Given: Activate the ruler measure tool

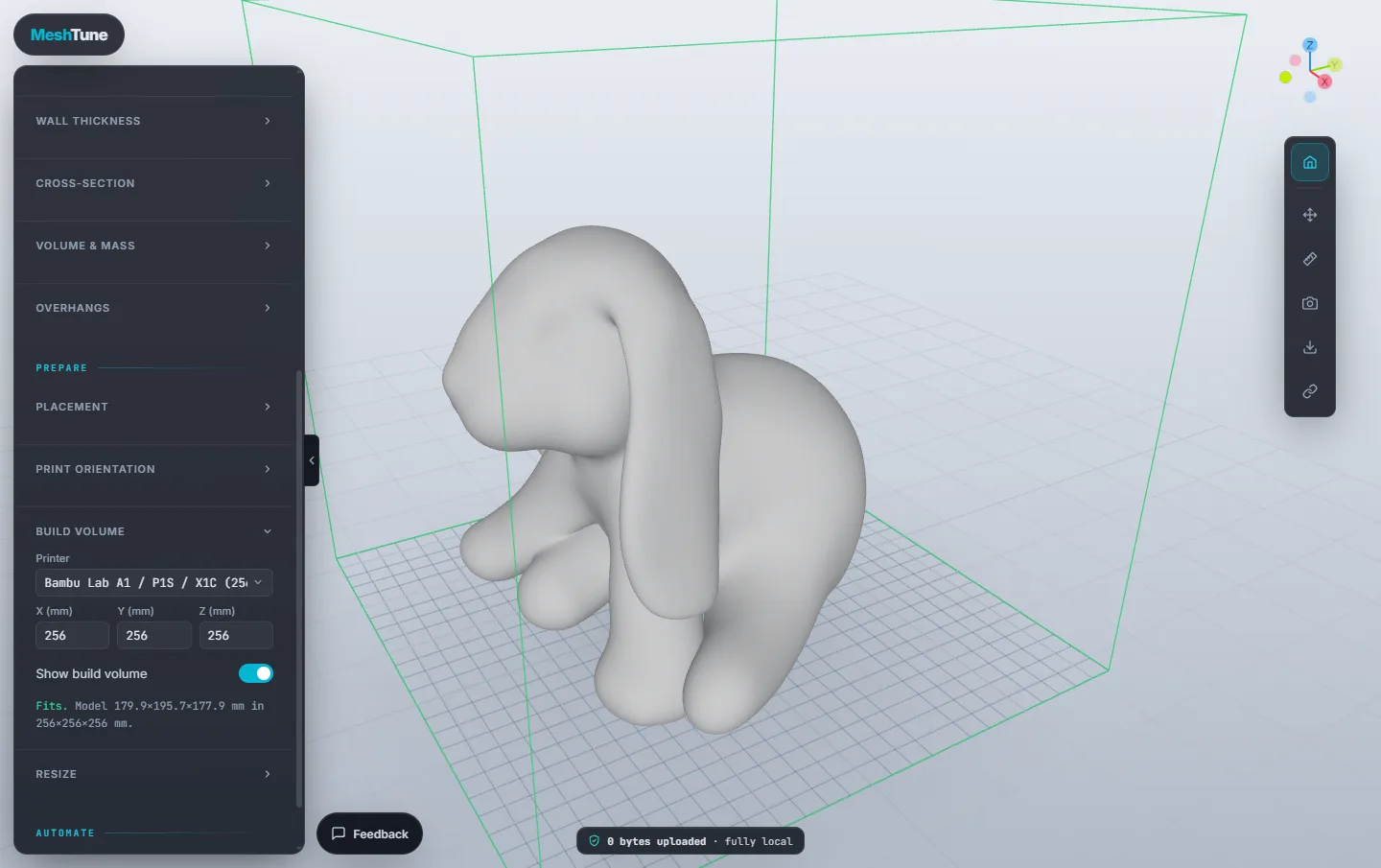Looking at the screenshot, I should click(x=1309, y=259).
